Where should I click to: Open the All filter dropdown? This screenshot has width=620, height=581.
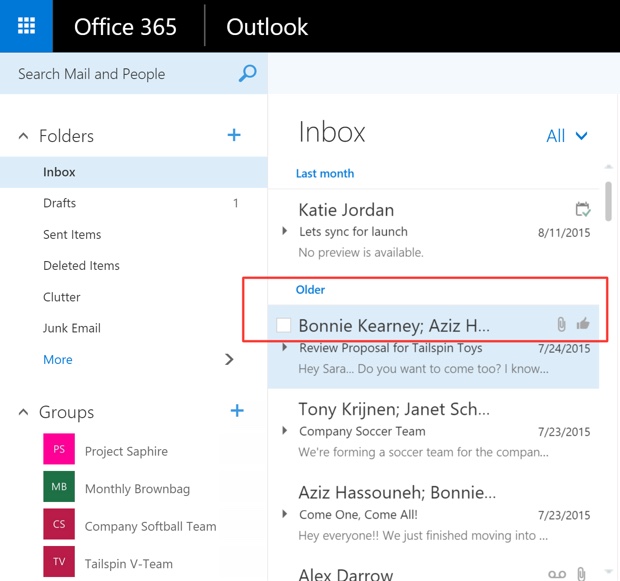(x=567, y=136)
